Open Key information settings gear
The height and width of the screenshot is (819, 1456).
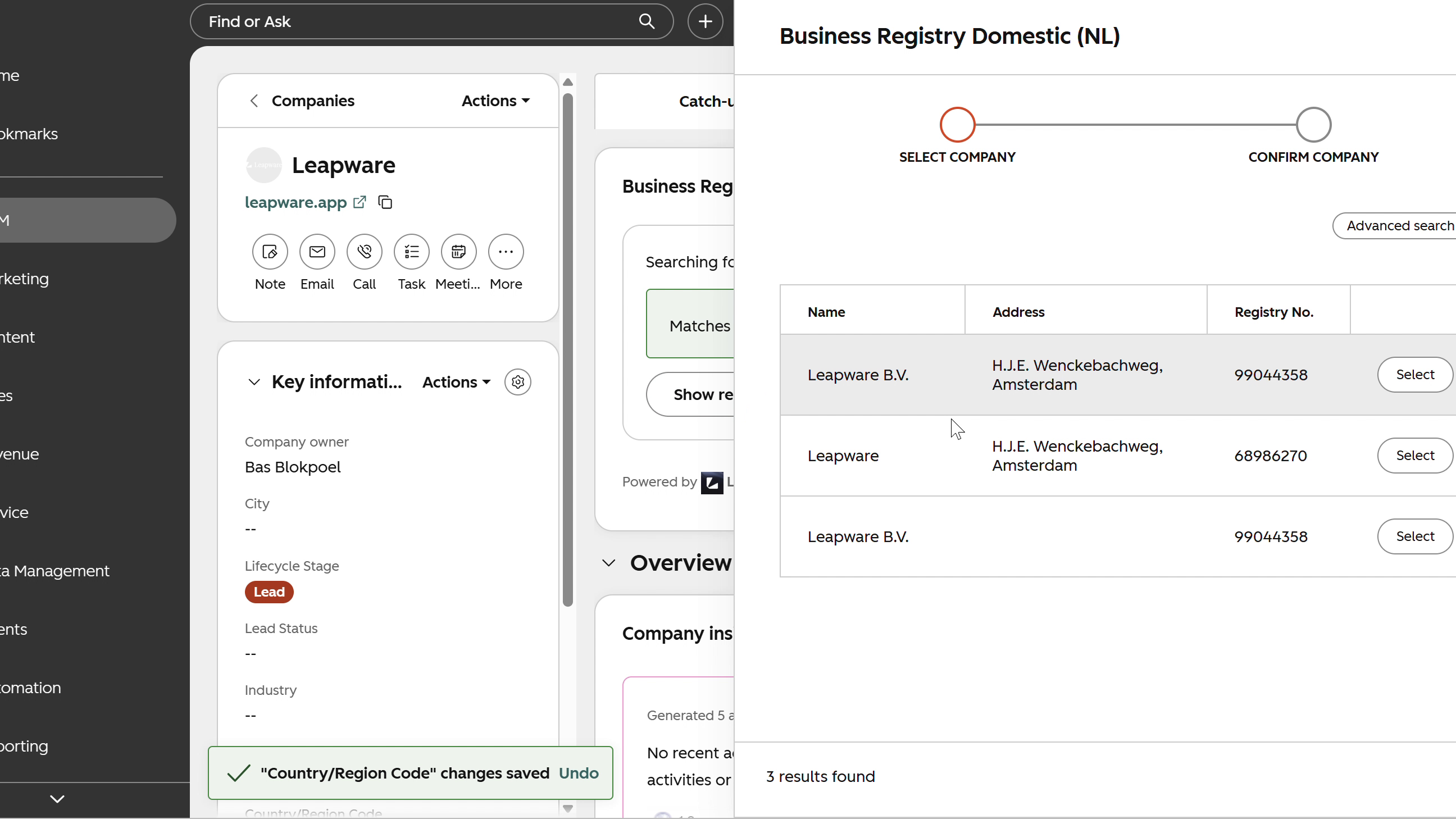coord(518,382)
